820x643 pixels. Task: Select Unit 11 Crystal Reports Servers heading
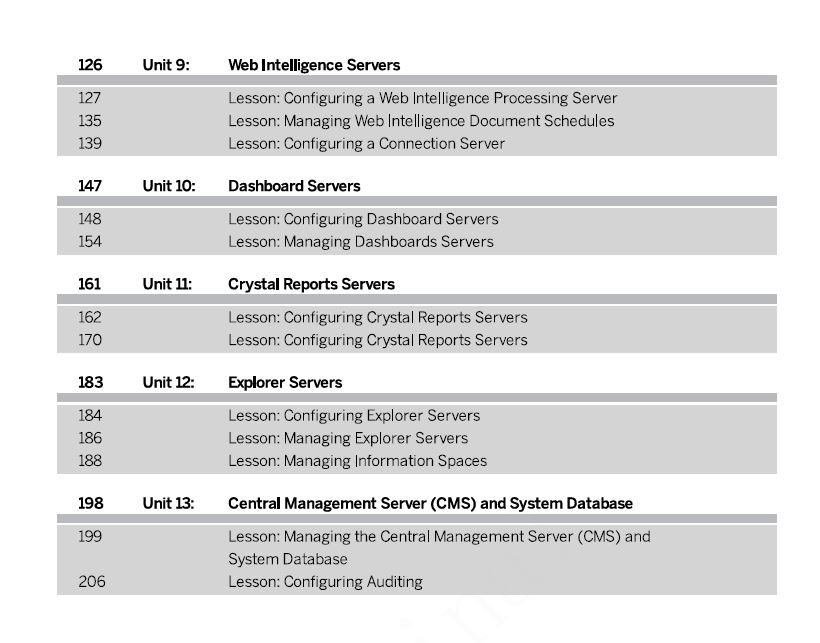(x=311, y=284)
